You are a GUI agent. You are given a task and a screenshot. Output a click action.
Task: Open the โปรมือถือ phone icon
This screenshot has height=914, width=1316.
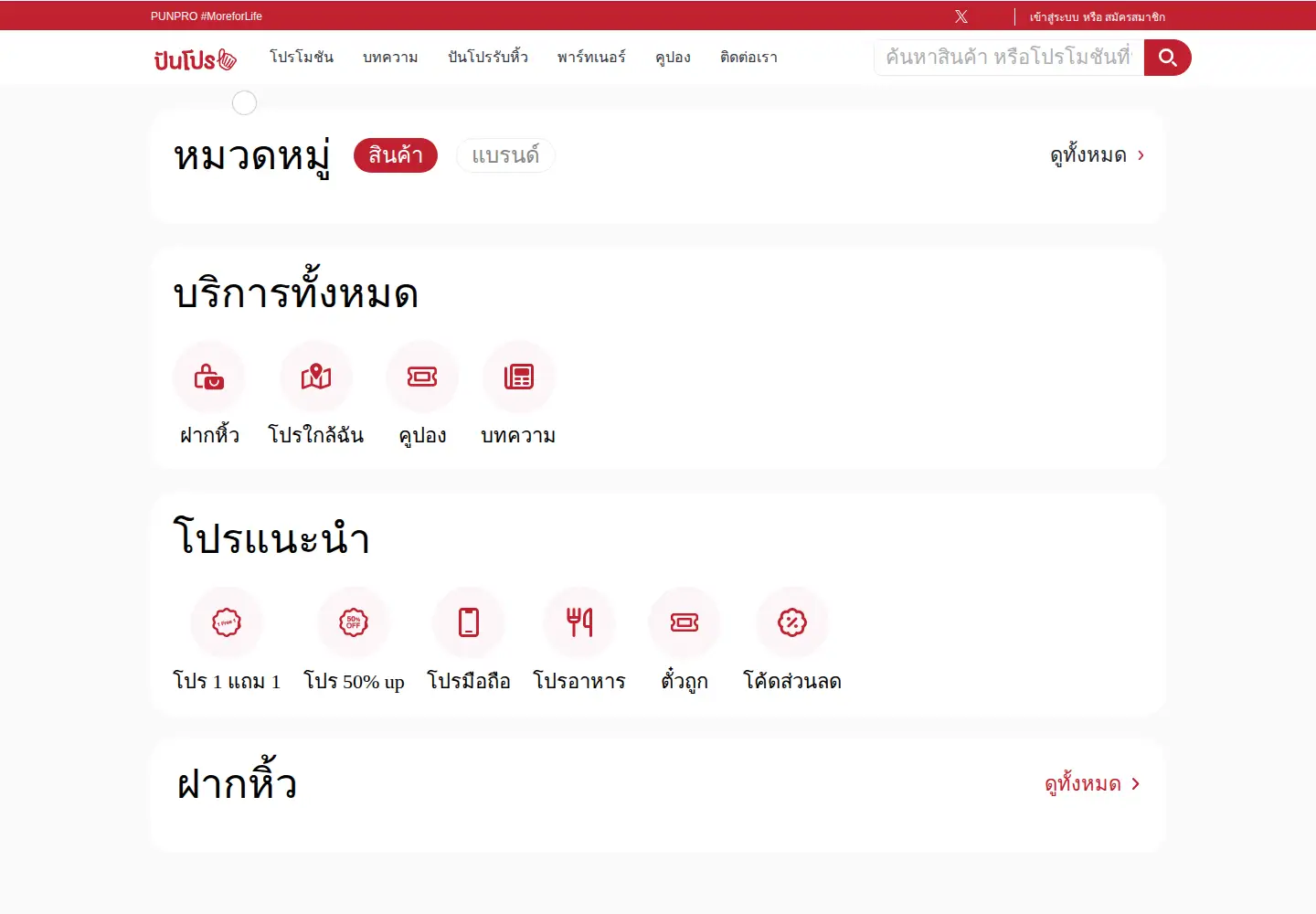[x=469, y=622]
